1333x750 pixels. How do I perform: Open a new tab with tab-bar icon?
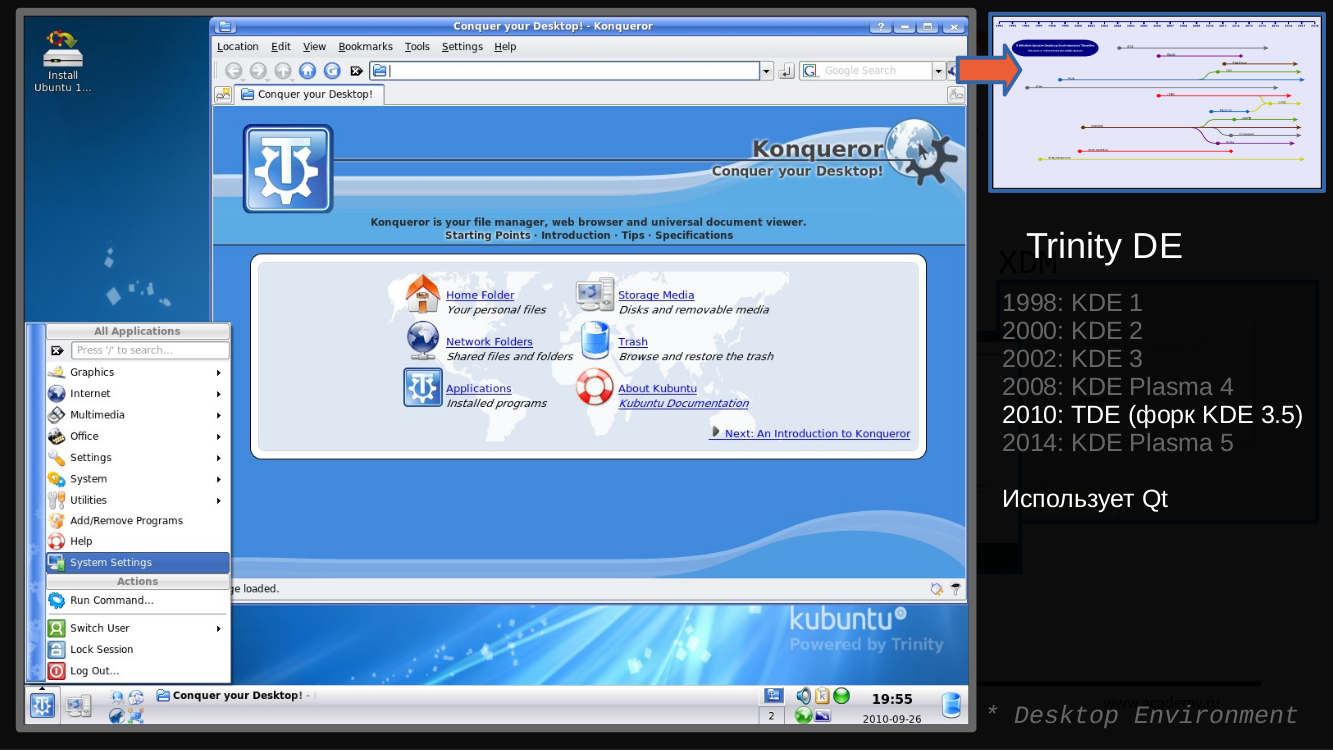pyautogui.click(x=222, y=95)
